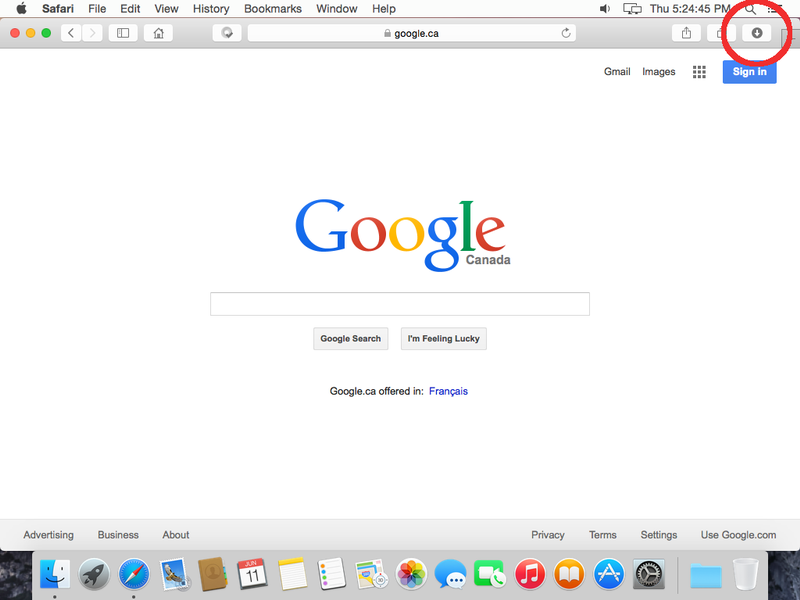Show the Safari sidebar
The height and width of the screenshot is (600, 800).
[x=123, y=33]
